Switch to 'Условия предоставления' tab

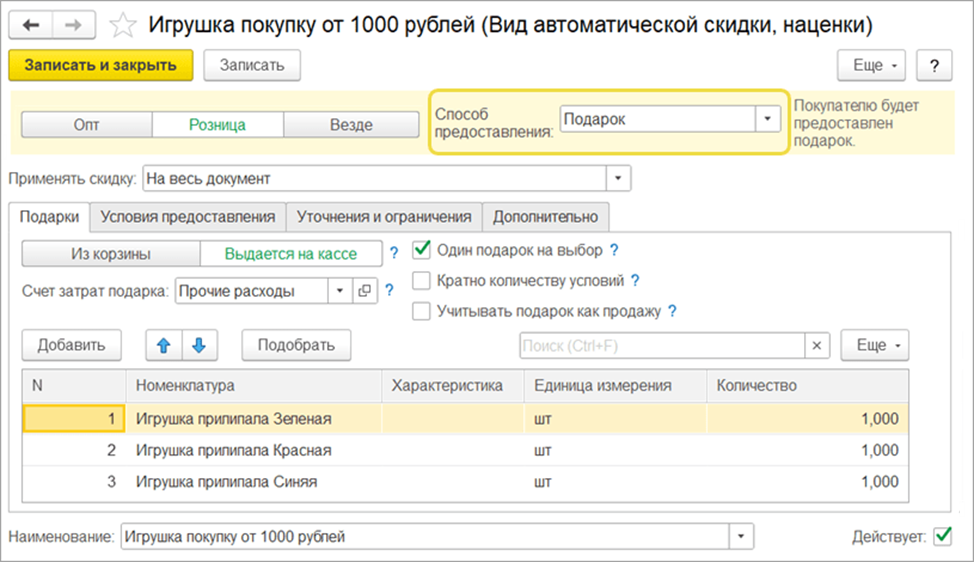coord(188,217)
